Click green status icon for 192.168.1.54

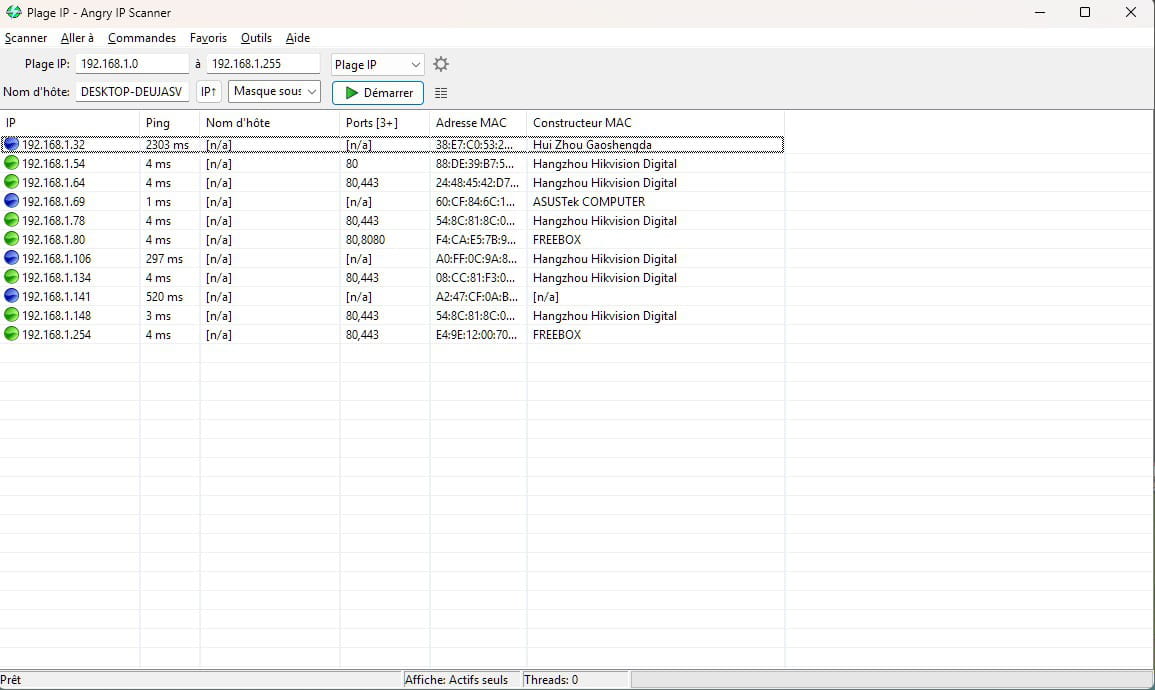click(x=12, y=164)
